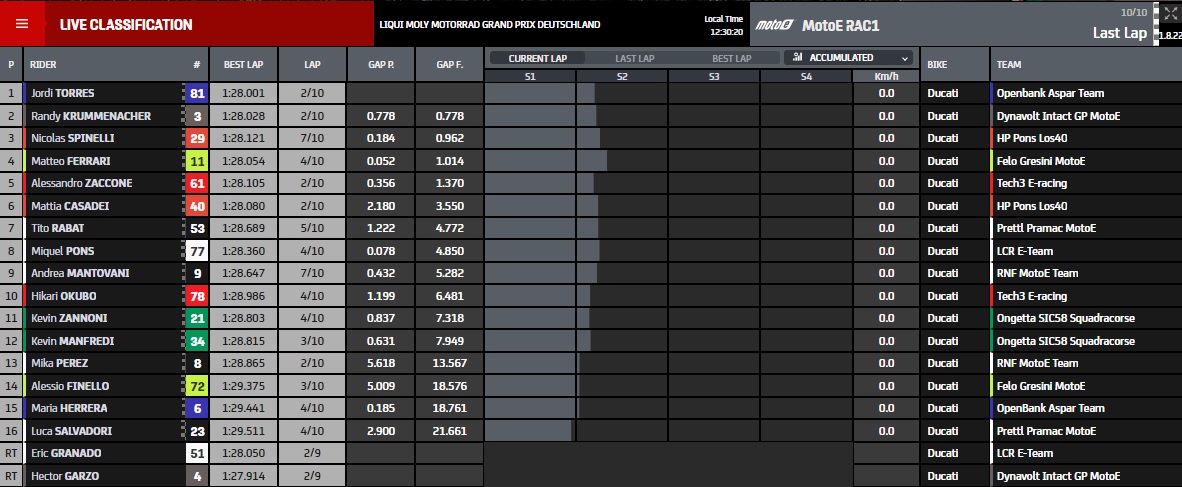Click lap count 7/10 for Mantovani
The width and height of the screenshot is (1182, 487).
313,273
